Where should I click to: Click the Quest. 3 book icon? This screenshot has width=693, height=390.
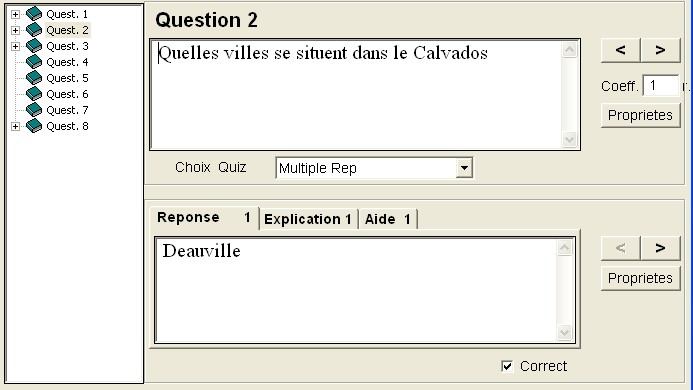[34, 46]
